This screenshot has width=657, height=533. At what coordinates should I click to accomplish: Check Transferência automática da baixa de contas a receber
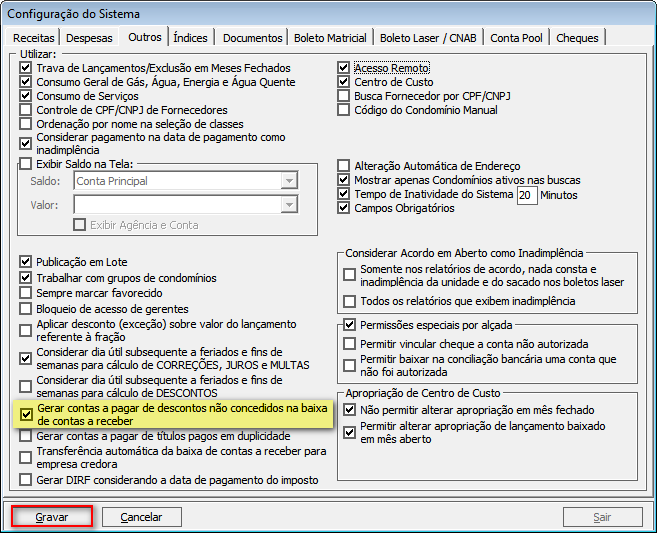coord(26,458)
